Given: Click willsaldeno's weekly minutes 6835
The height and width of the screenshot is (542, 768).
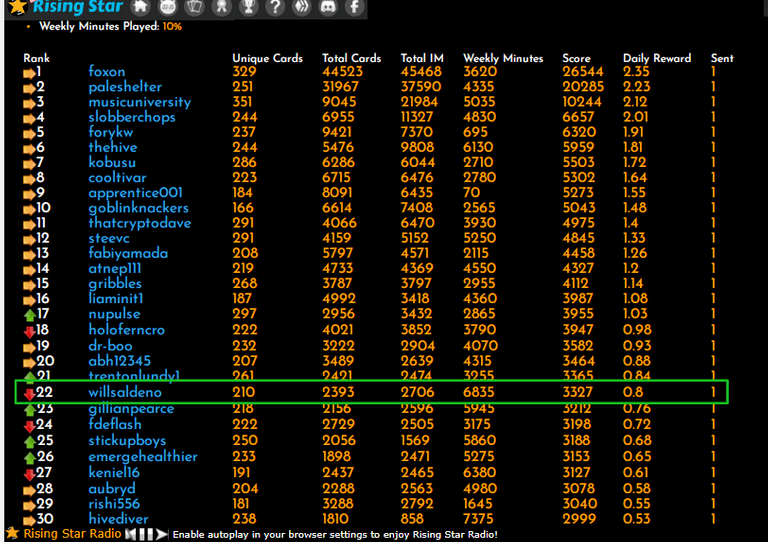Looking at the screenshot, I should 479,392.
